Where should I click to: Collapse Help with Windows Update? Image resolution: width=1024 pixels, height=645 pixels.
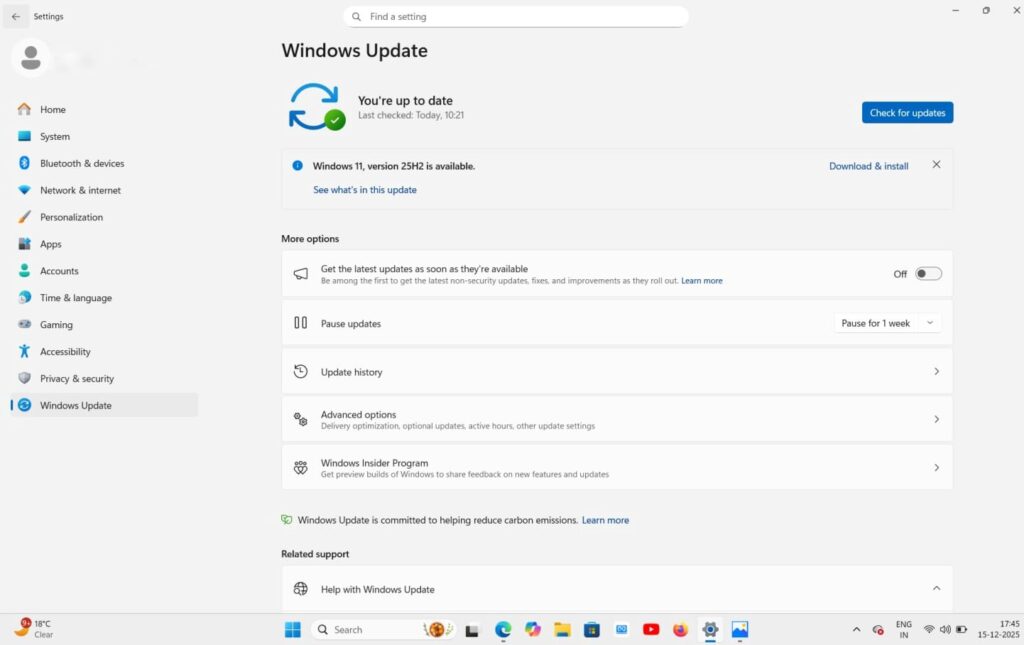[x=936, y=589]
